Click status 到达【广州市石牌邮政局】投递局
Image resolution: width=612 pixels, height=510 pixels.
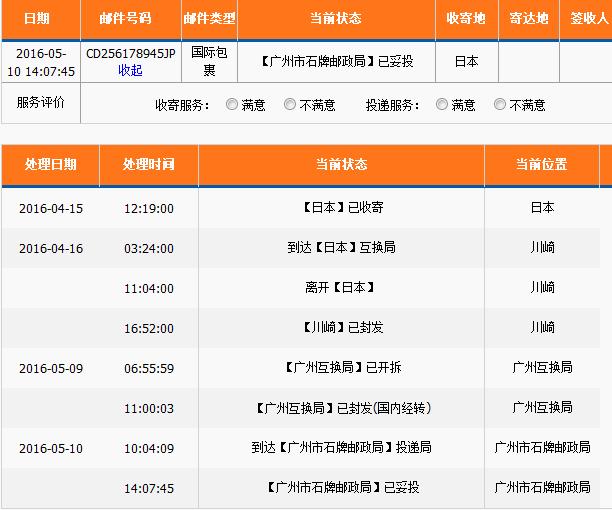coord(342,447)
